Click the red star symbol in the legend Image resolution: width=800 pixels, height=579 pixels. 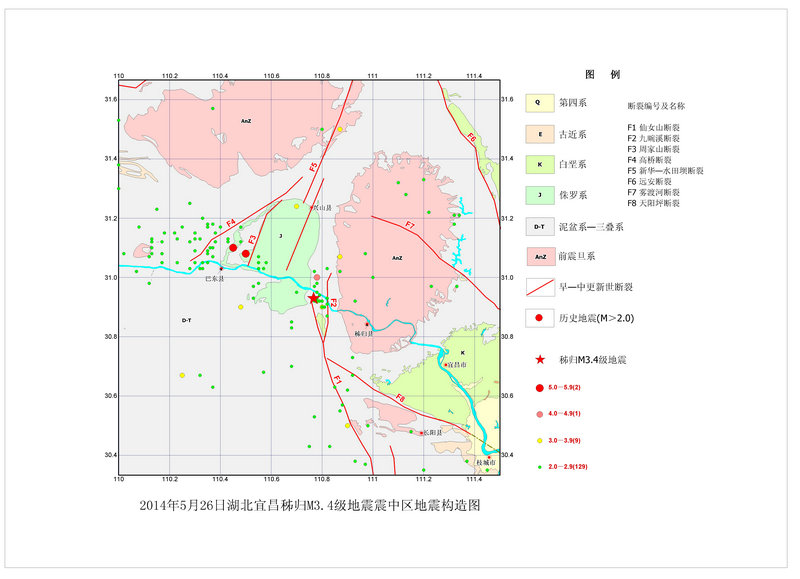540,359
